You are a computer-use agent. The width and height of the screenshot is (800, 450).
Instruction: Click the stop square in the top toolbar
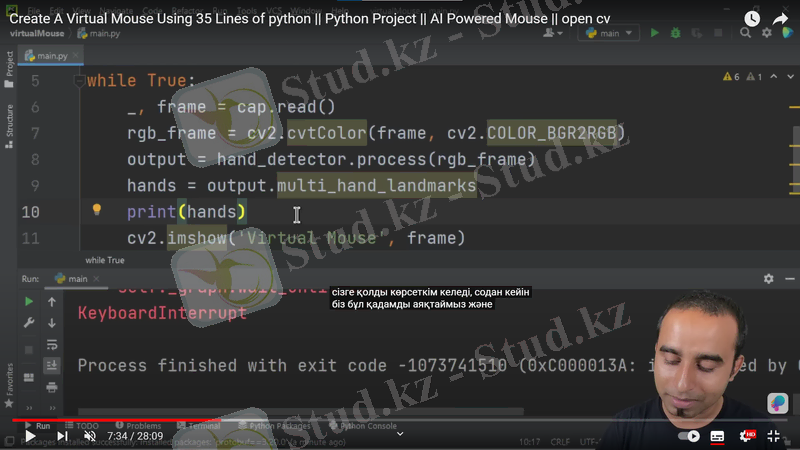click(x=718, y=33)
